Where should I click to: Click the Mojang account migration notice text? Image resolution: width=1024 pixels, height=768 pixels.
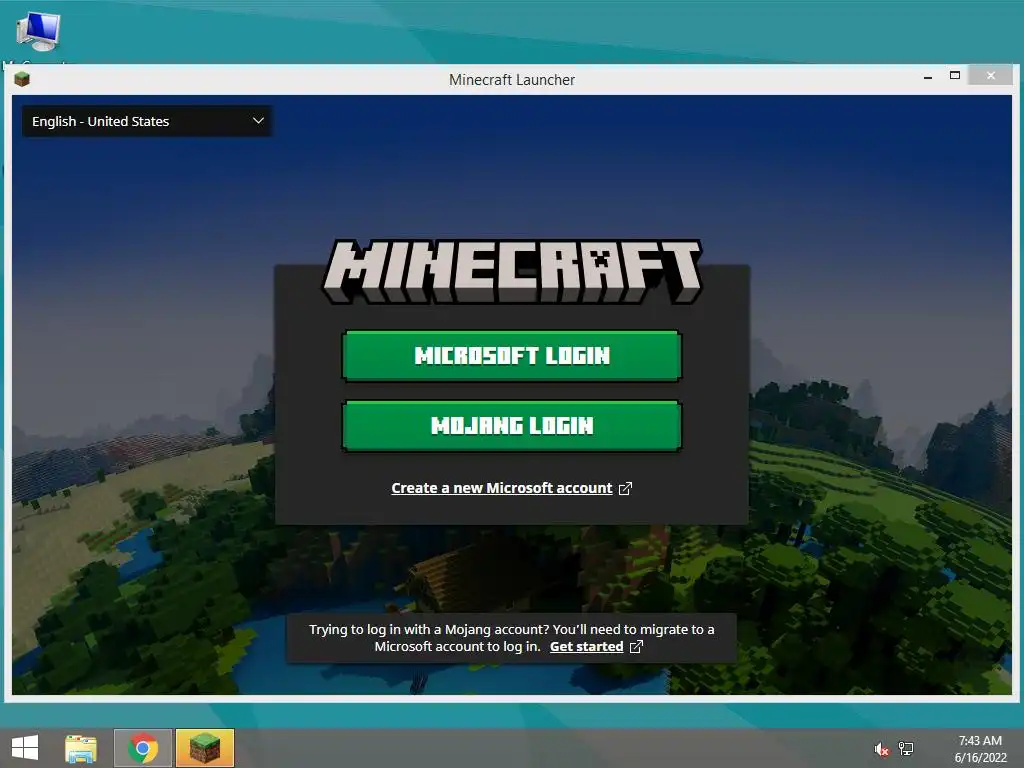click(x=511, y=638)
